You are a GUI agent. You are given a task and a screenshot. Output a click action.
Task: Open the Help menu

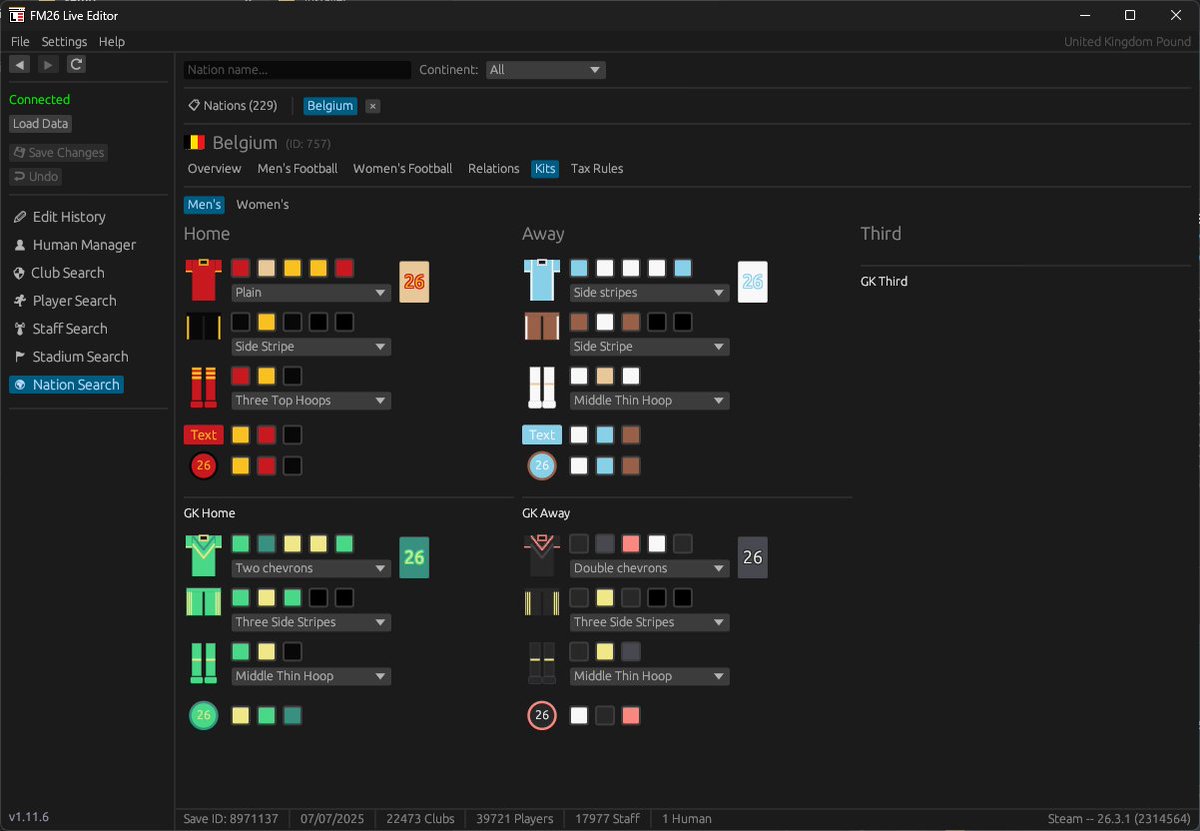coord(112,42)
